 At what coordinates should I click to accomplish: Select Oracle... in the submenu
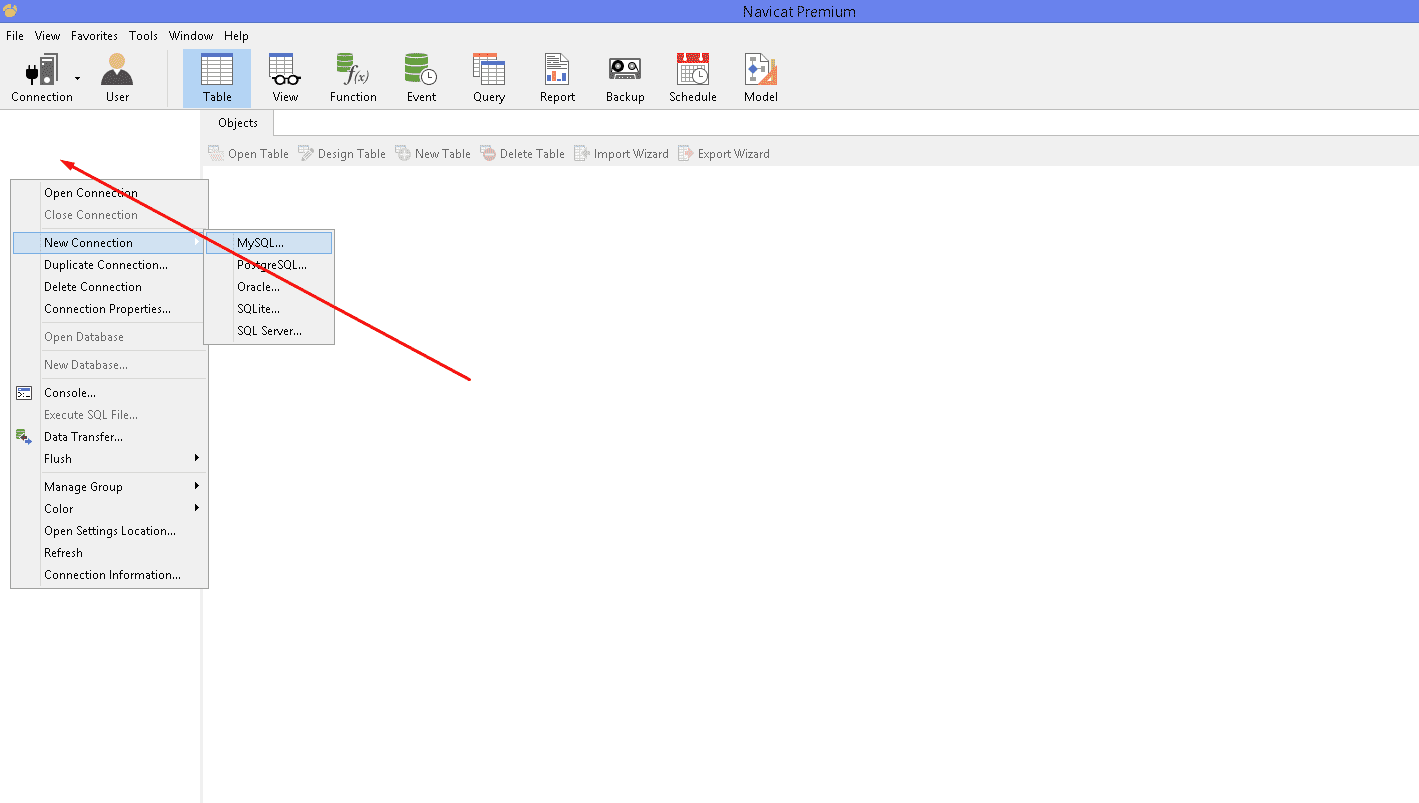tap(269, 287)
